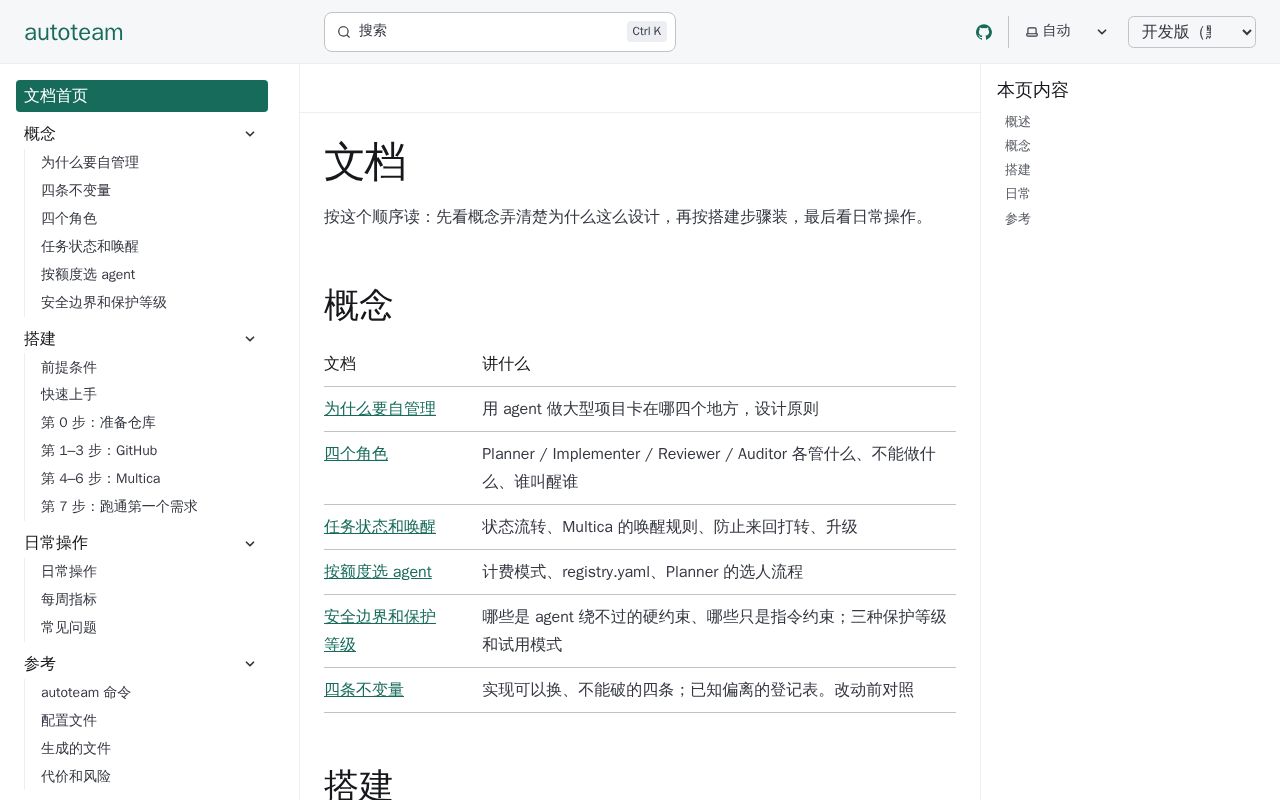Follow the 四条不变量 table link
The width and height of the screenshot is (1280, 800).
[364, 690]
